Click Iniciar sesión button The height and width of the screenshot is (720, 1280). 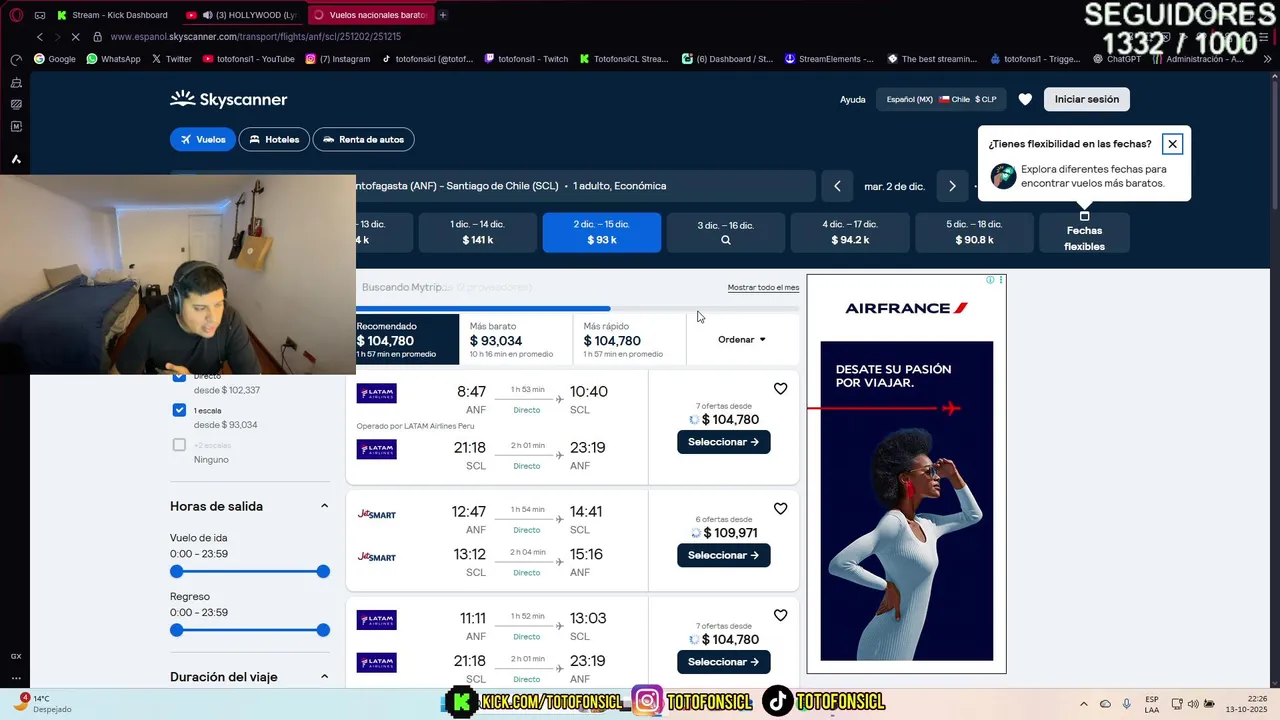pos(1087,99)
